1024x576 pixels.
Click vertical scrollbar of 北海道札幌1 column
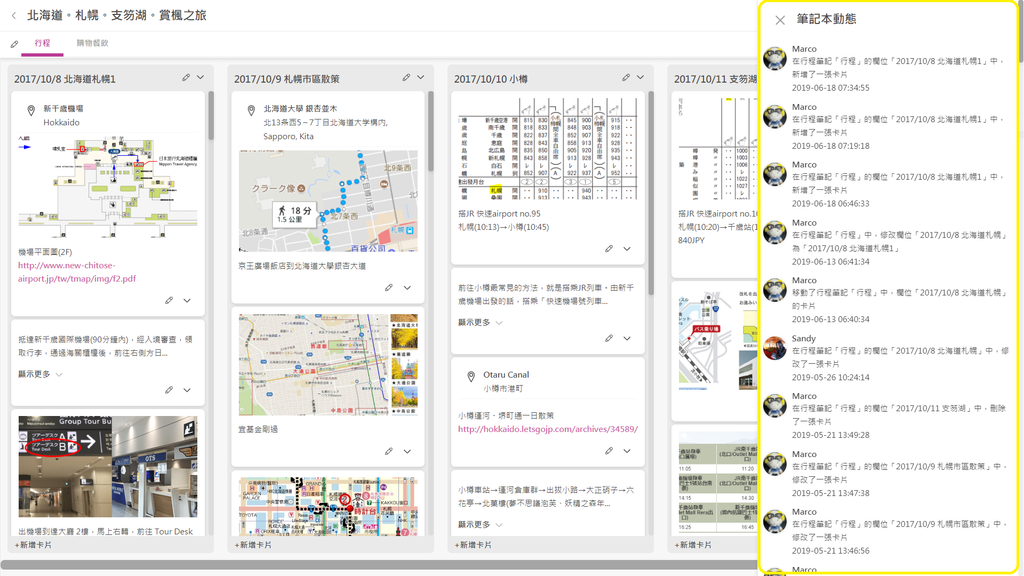[211, 116]
